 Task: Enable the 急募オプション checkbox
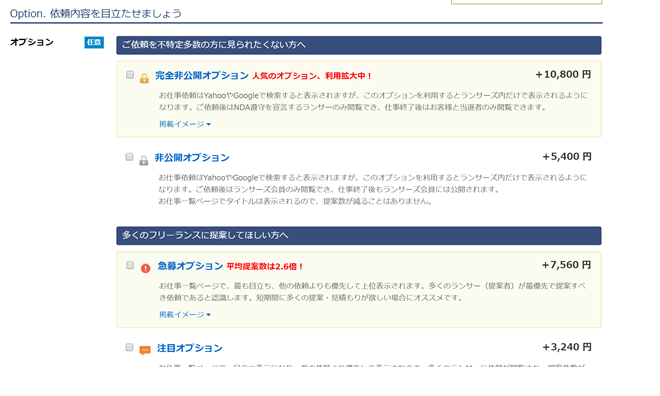[x=130, y=265]
